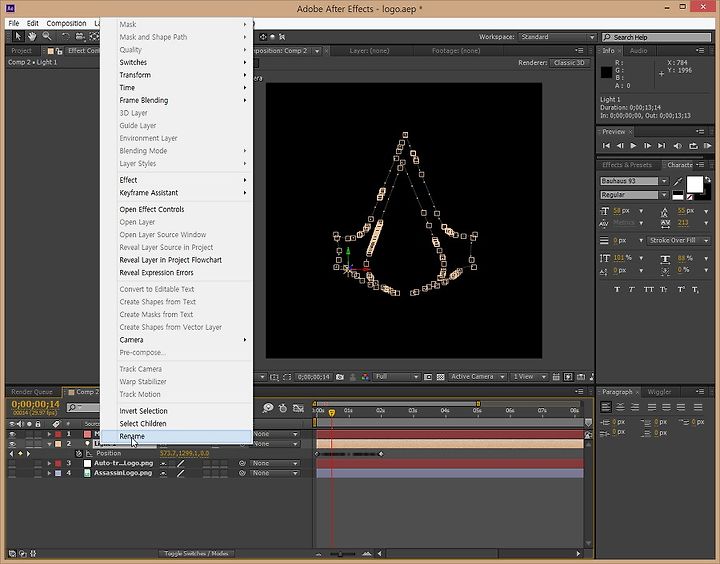Viewport: 720px width, 564px height.
Task: Open the File menu
Action: 14,23
